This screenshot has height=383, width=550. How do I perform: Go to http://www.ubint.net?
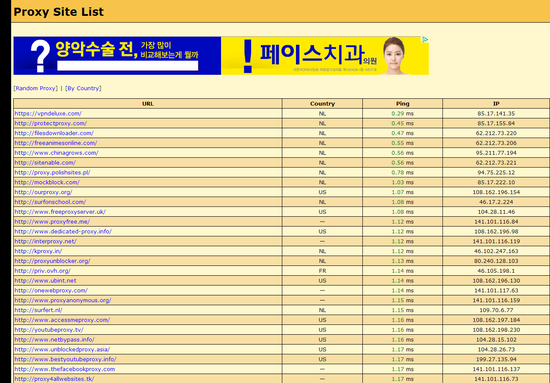[x=45, y=281]
